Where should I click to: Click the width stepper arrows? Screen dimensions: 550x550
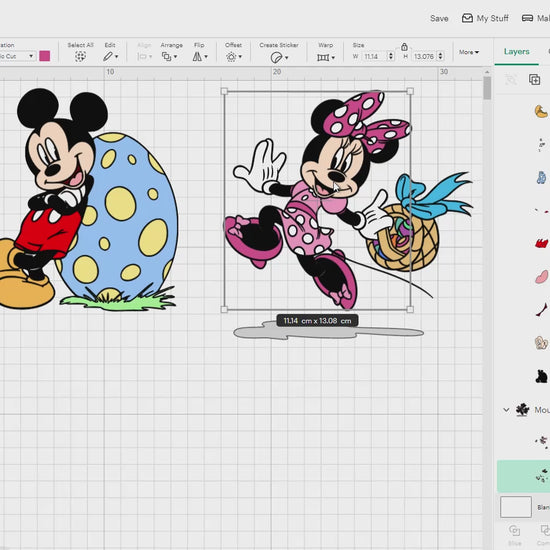(391, 56)
